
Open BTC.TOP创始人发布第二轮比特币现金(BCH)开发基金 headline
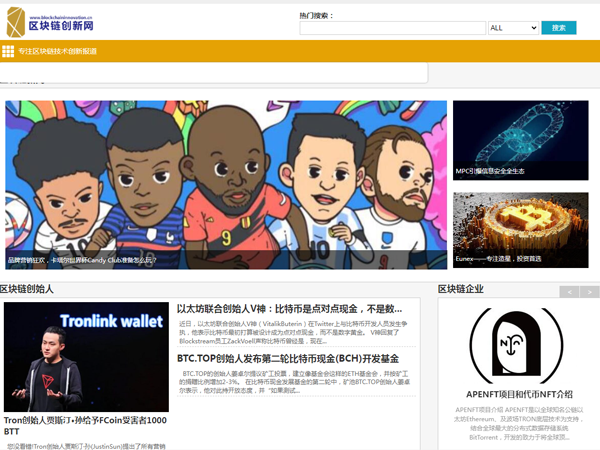click(288, 359)
